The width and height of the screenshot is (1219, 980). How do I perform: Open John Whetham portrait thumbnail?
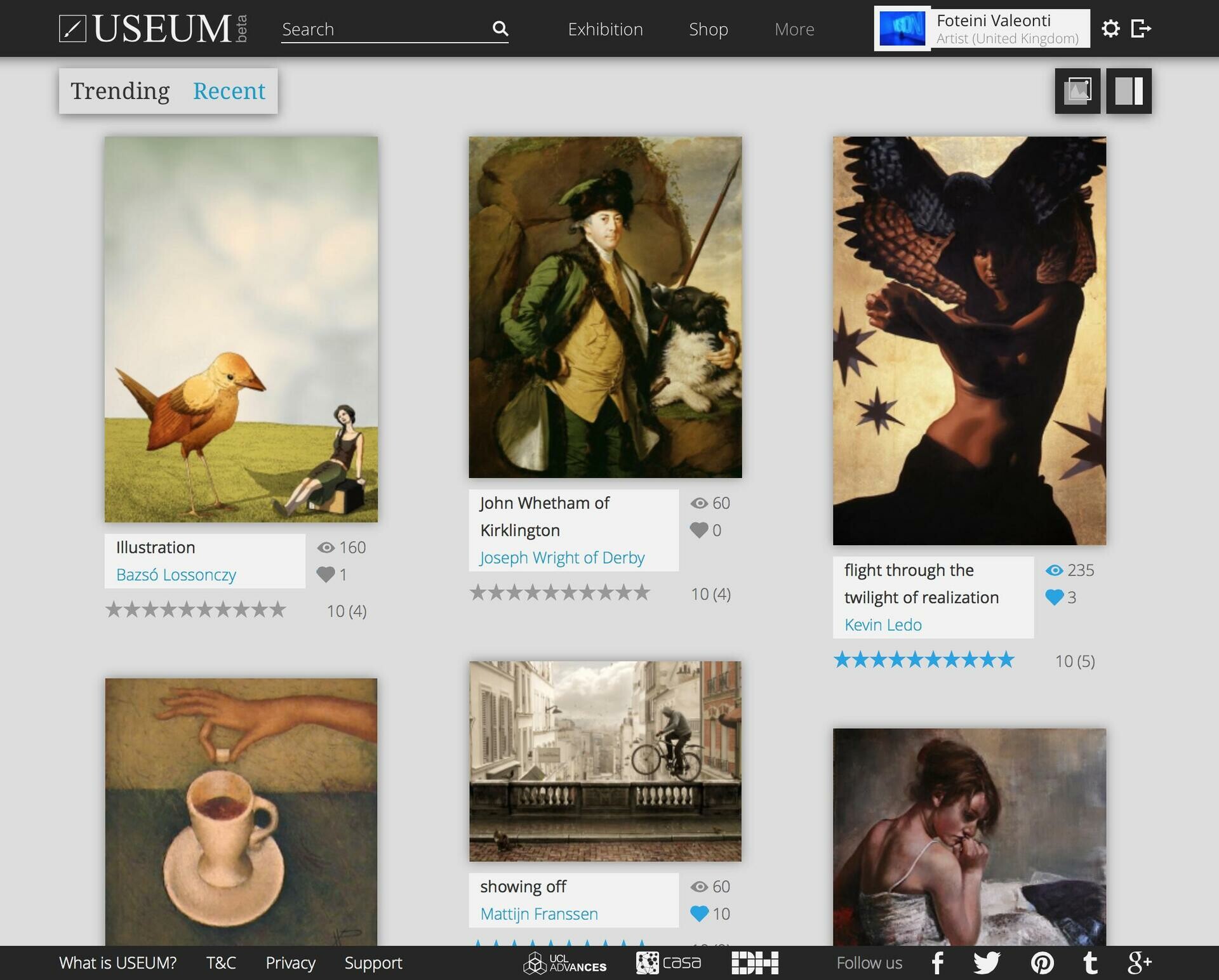[x=605, y=307]
